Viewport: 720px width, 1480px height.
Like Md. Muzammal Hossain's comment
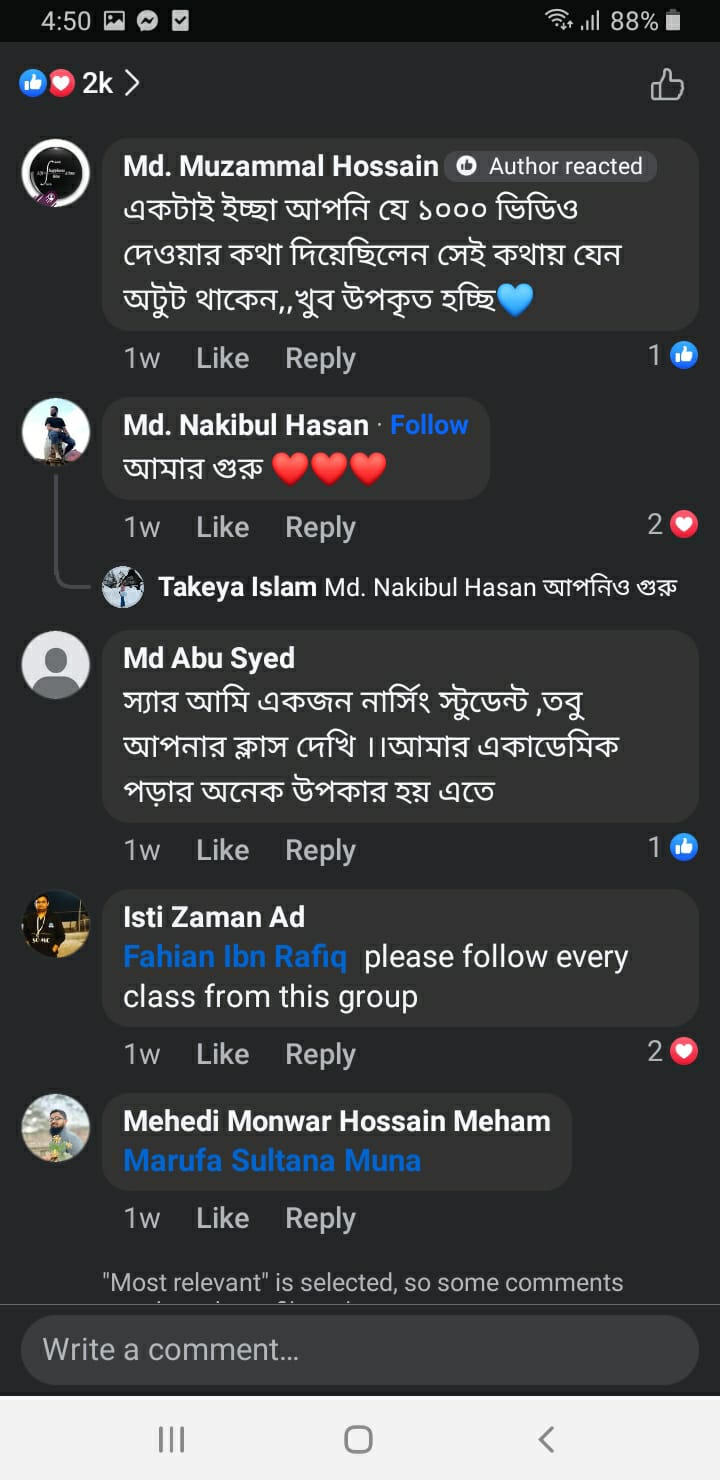222,358
